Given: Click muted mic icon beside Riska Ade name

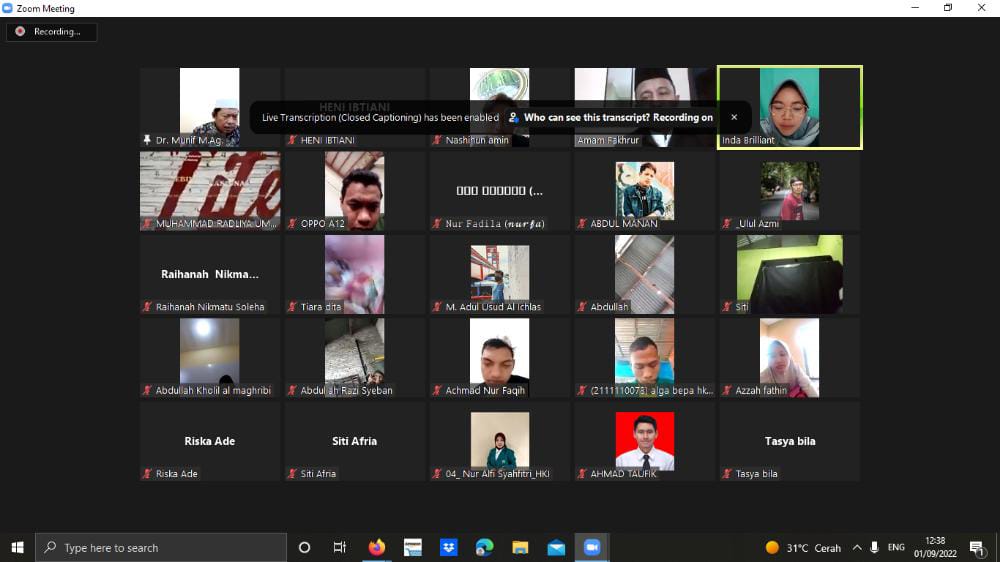Looking at the screenshot, I should 148,474.
